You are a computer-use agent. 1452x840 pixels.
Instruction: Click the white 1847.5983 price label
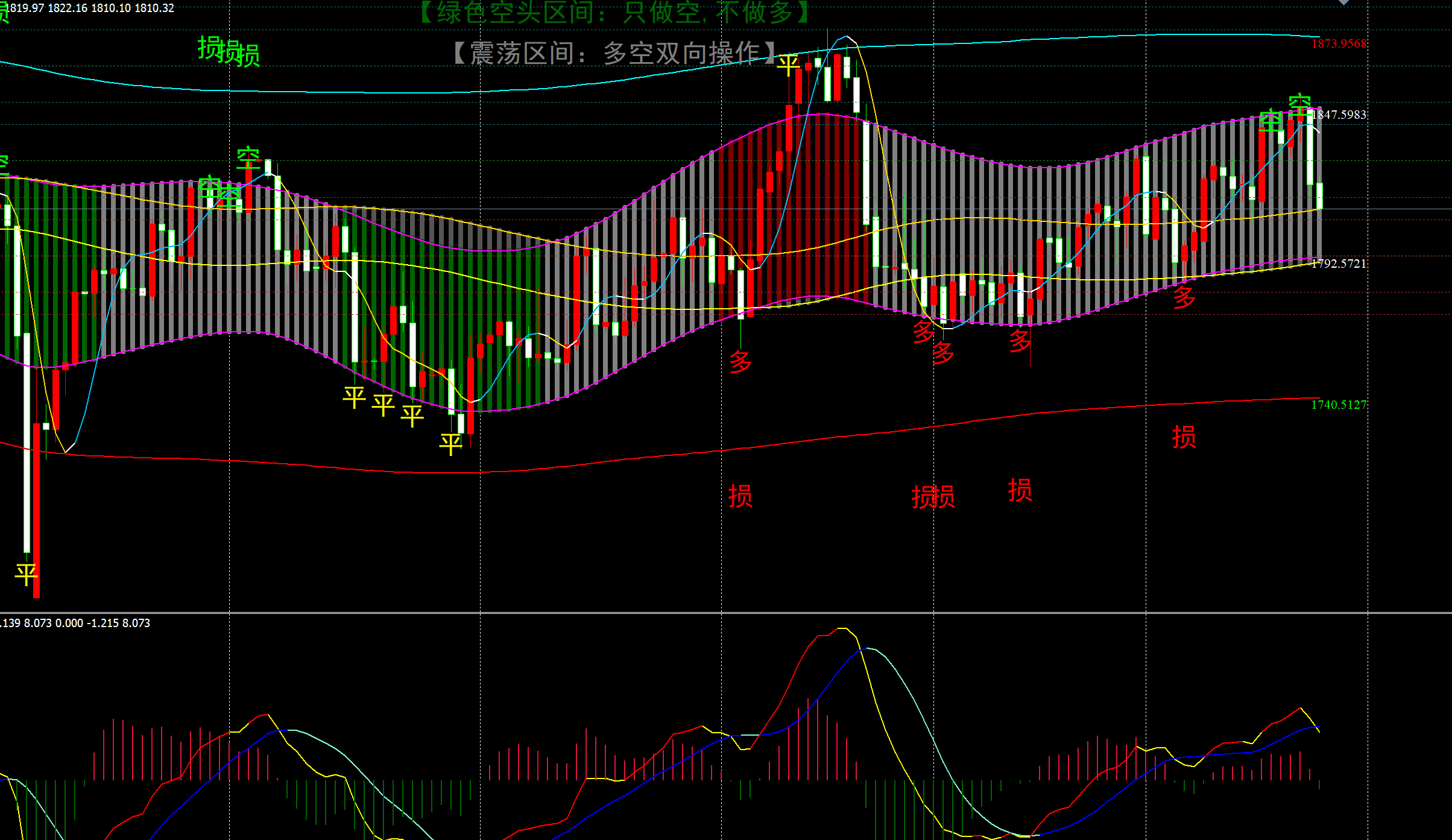(x=1339, y=115)
